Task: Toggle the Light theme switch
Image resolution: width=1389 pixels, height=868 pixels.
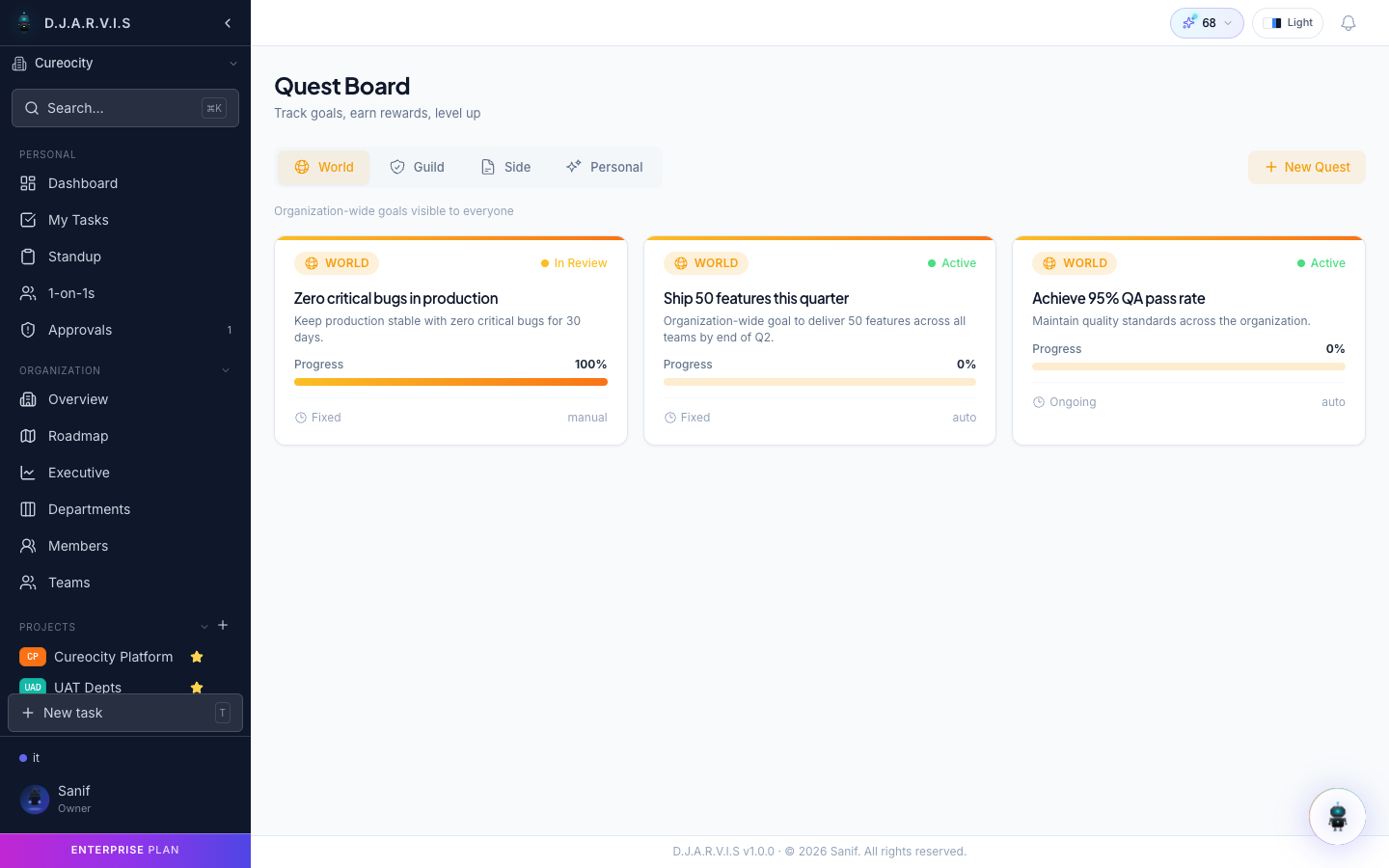Action: tap(1288, 23)
